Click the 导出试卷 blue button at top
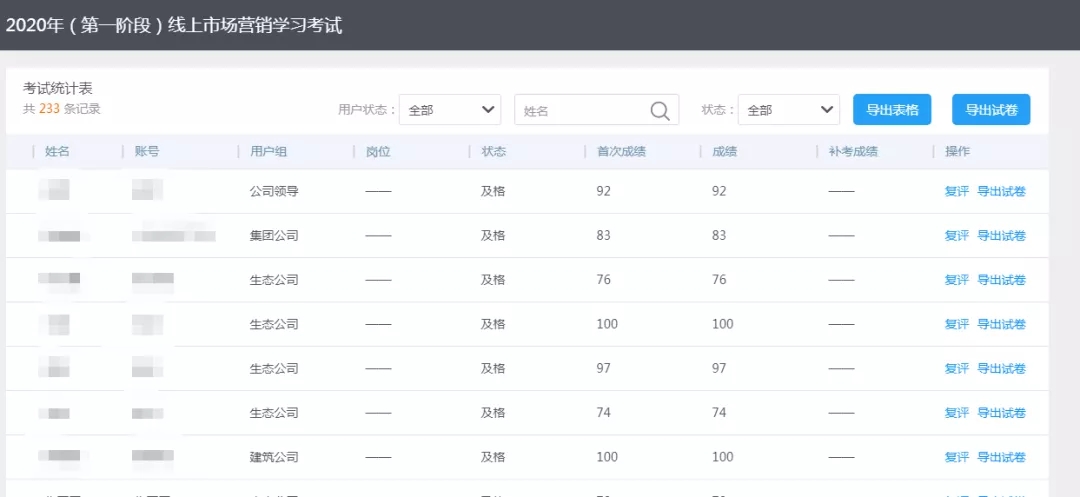1080x497 pixels. click(991, 109)
